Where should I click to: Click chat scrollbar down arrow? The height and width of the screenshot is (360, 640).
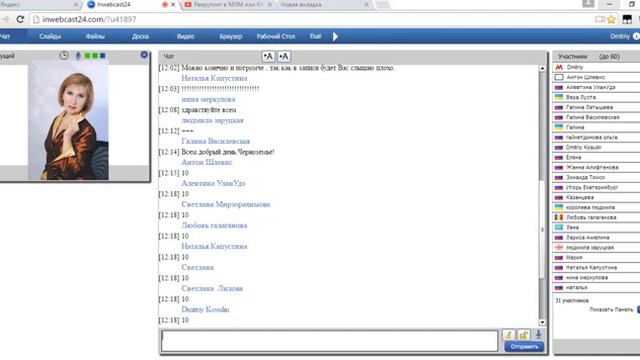[542, 322]
